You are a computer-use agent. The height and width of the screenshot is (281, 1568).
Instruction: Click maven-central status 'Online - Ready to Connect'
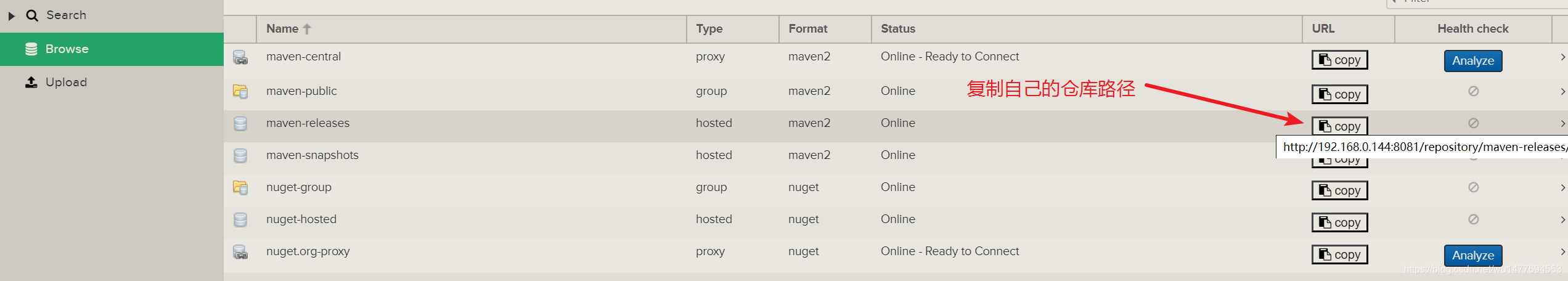click(x=950, y=57)
